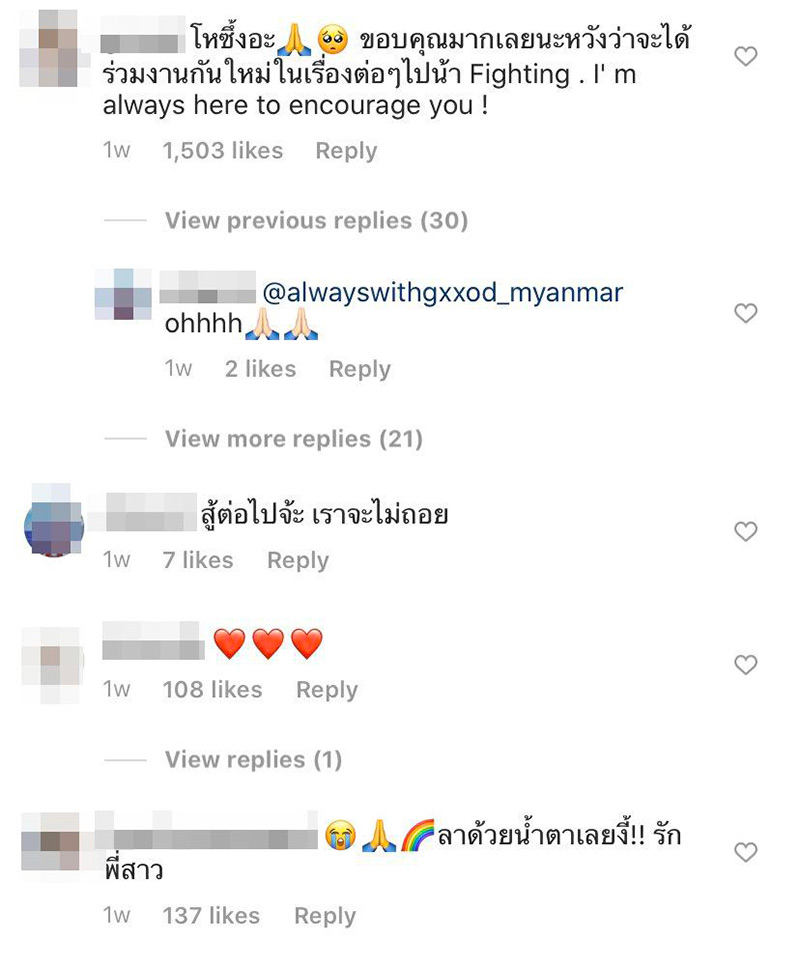The width and height of the screenshot is (800, 968).
Task: Like the comment with 1,503 likes
Action: (746, 56)
